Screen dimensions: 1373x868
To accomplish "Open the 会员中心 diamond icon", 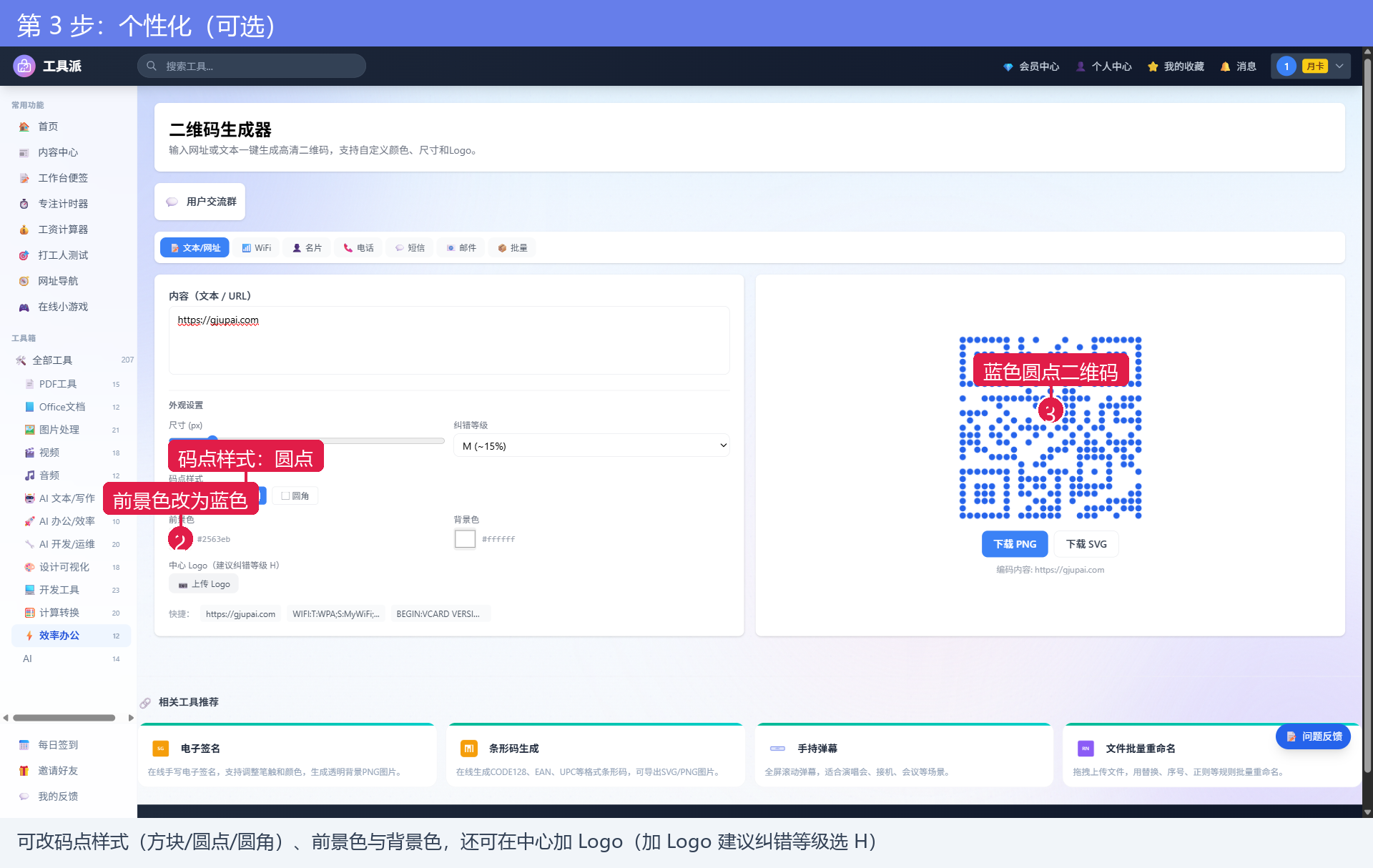I will click(x=1008, y=66).
